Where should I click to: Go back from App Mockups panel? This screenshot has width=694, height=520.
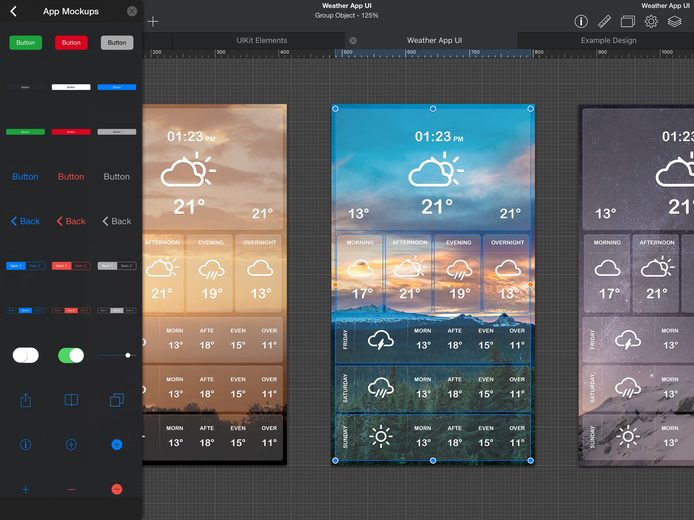pyautogui.click(x=13, y=11)
